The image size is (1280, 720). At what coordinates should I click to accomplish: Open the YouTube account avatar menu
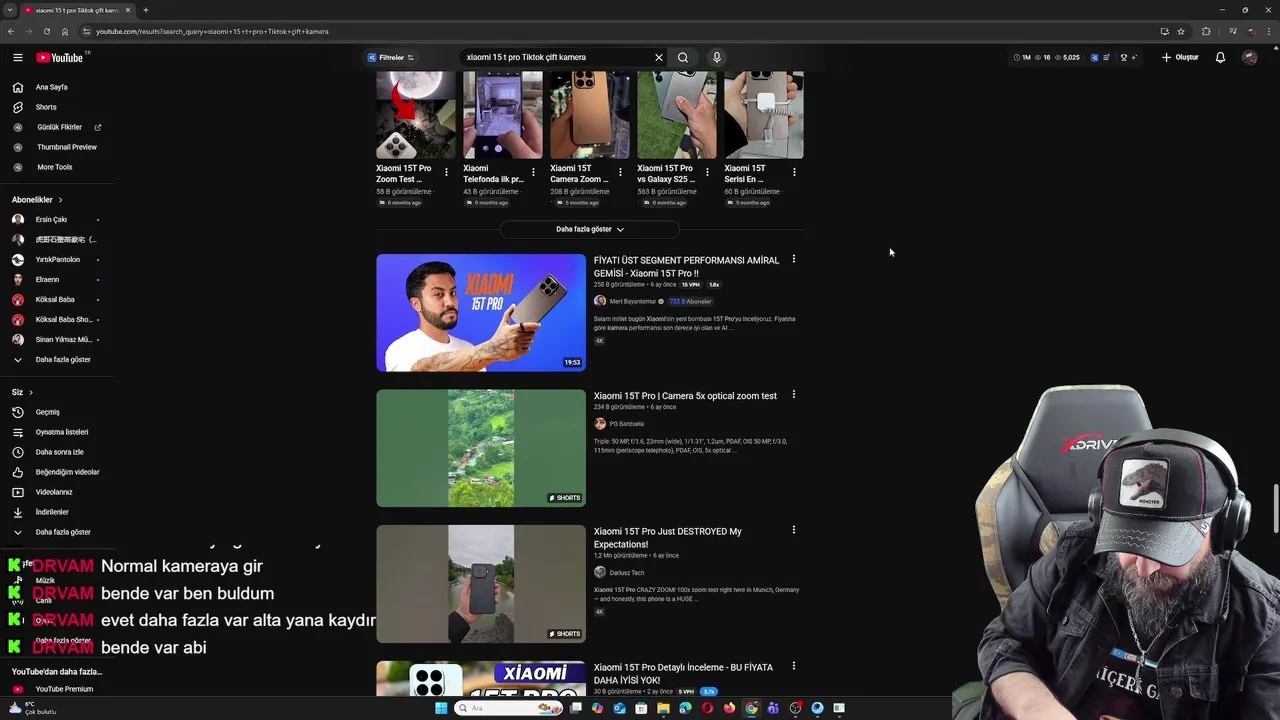(1249, 58)
